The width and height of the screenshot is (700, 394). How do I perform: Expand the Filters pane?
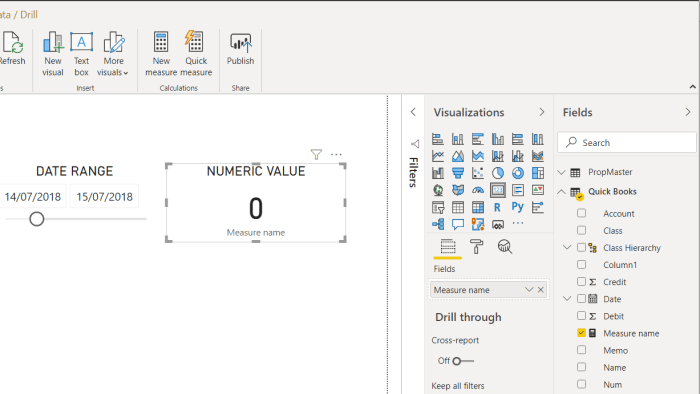pos(413,112)
